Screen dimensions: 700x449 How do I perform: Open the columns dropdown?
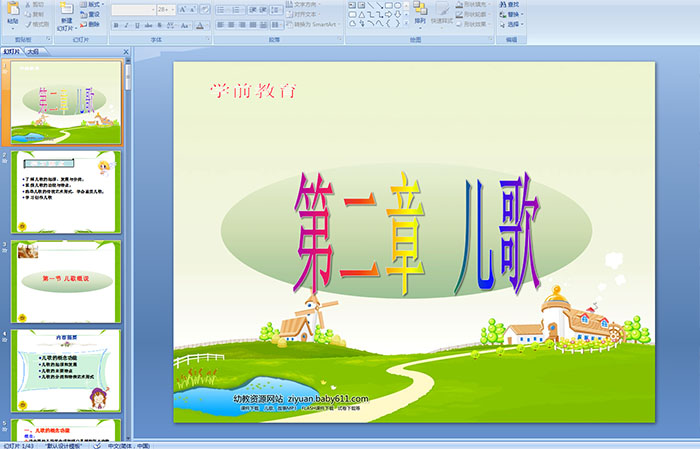(x=277, y=25)
